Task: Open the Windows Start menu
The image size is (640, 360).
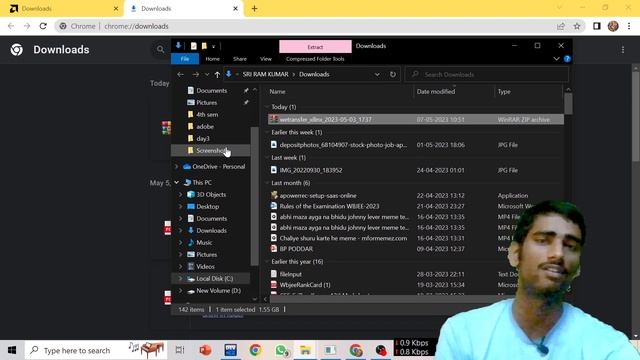Action: click(12, 350)
